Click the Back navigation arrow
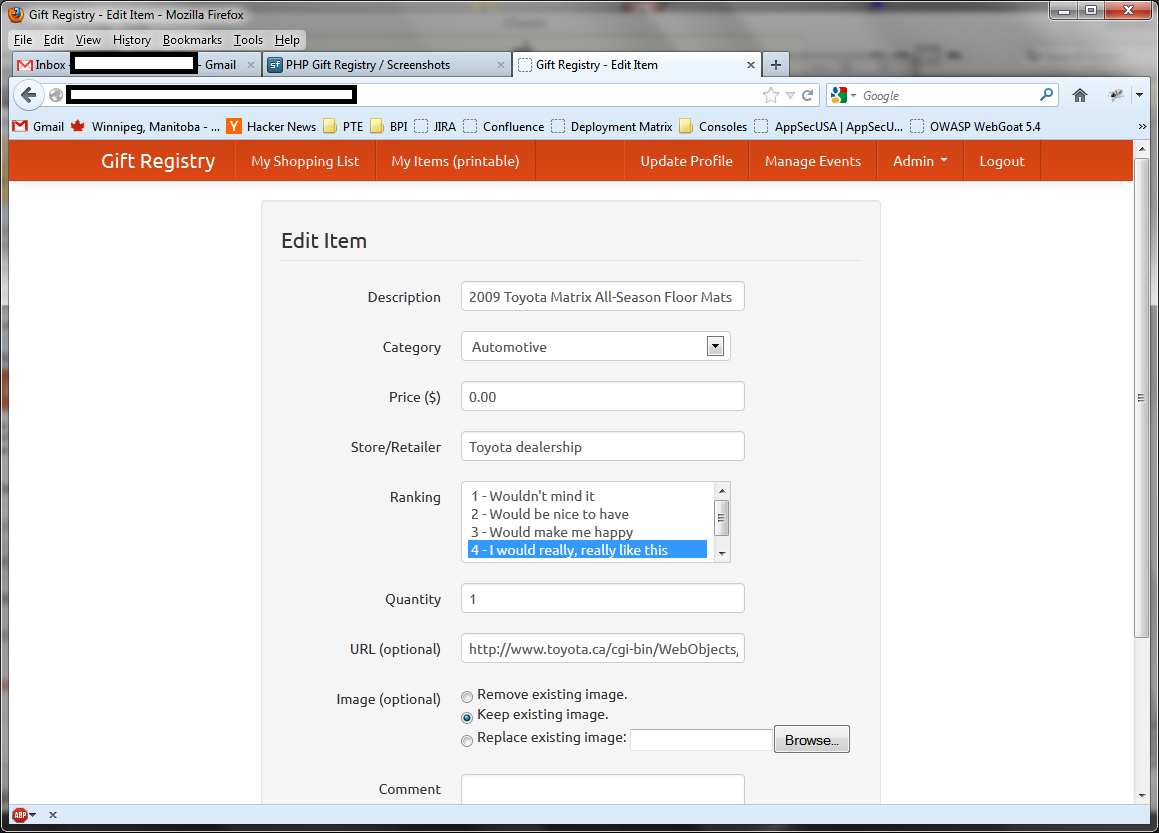Image resolution: width=1159 pixels, height=833 pixels. click(29, 95)
